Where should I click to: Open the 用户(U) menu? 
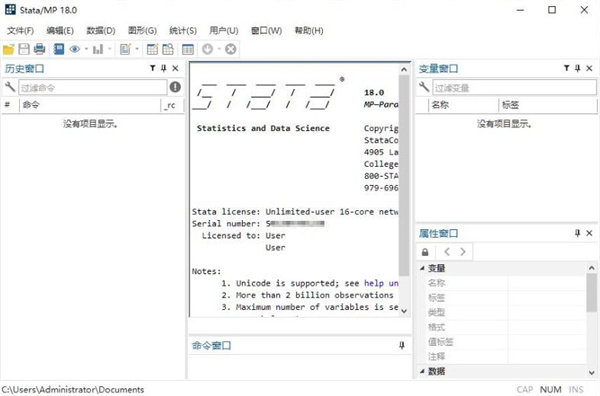coord(224,30)
